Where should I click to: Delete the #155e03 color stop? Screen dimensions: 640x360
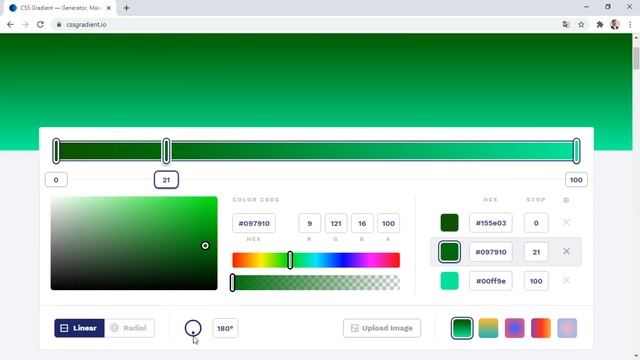(x=566, y=222)
